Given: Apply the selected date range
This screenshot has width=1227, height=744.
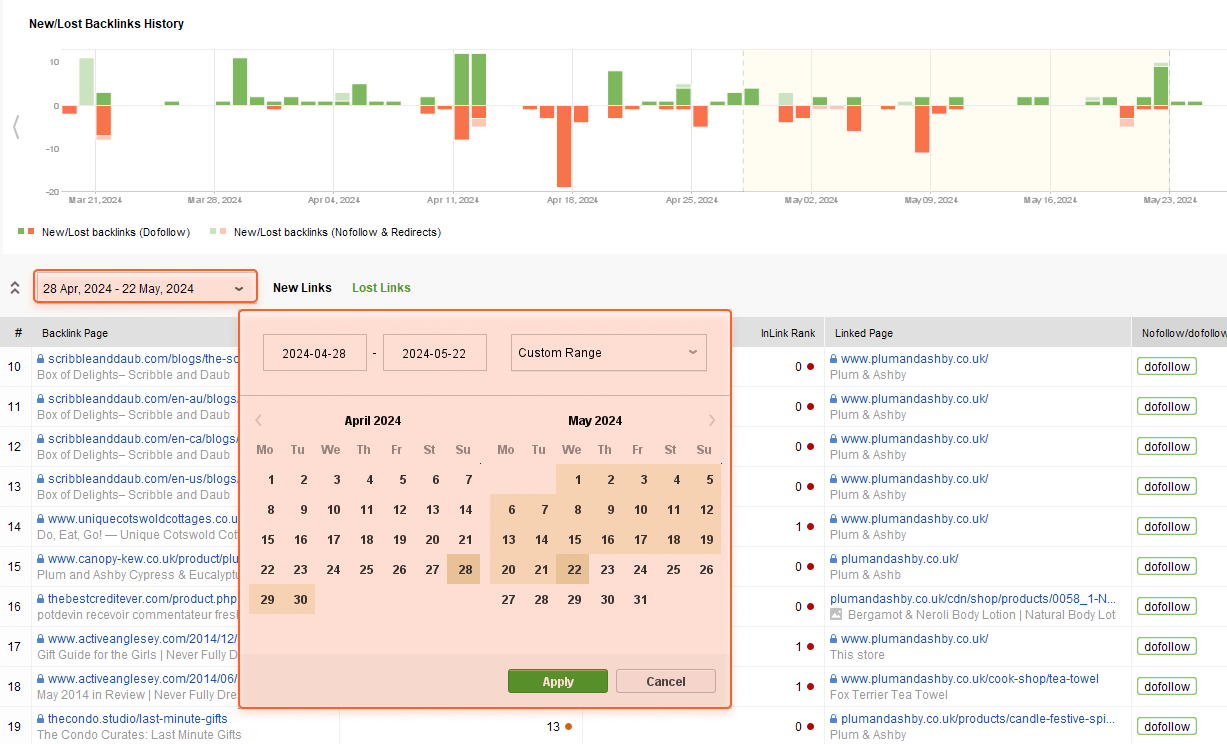Looking at the screenshot, I should [x=558, y=681].
